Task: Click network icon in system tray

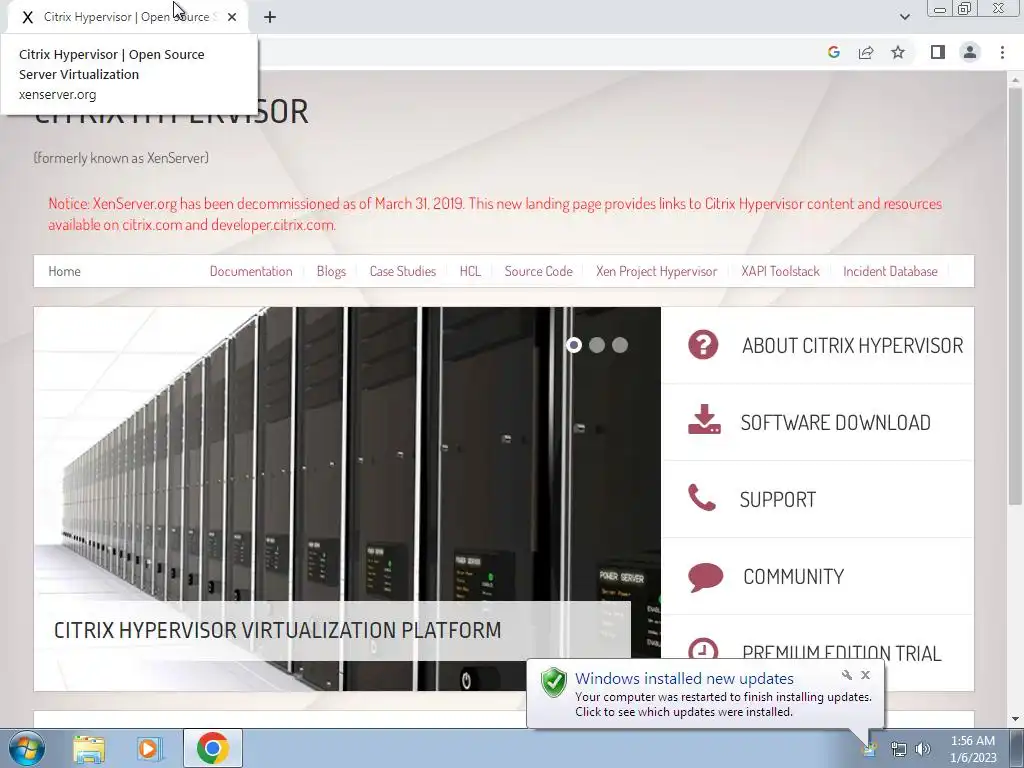Action: coord(899,749)
